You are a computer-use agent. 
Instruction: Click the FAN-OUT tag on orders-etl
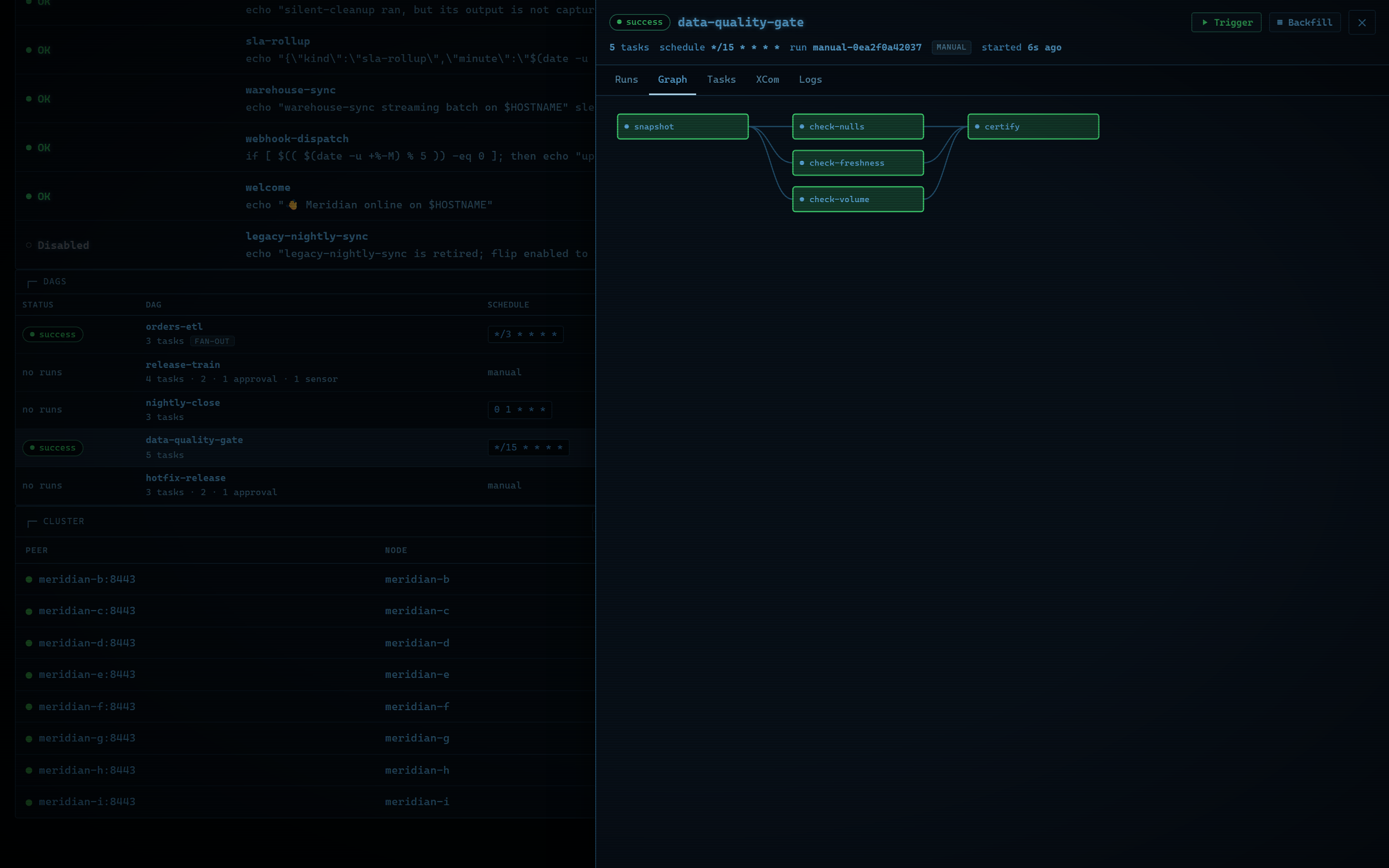click(212, 341)
